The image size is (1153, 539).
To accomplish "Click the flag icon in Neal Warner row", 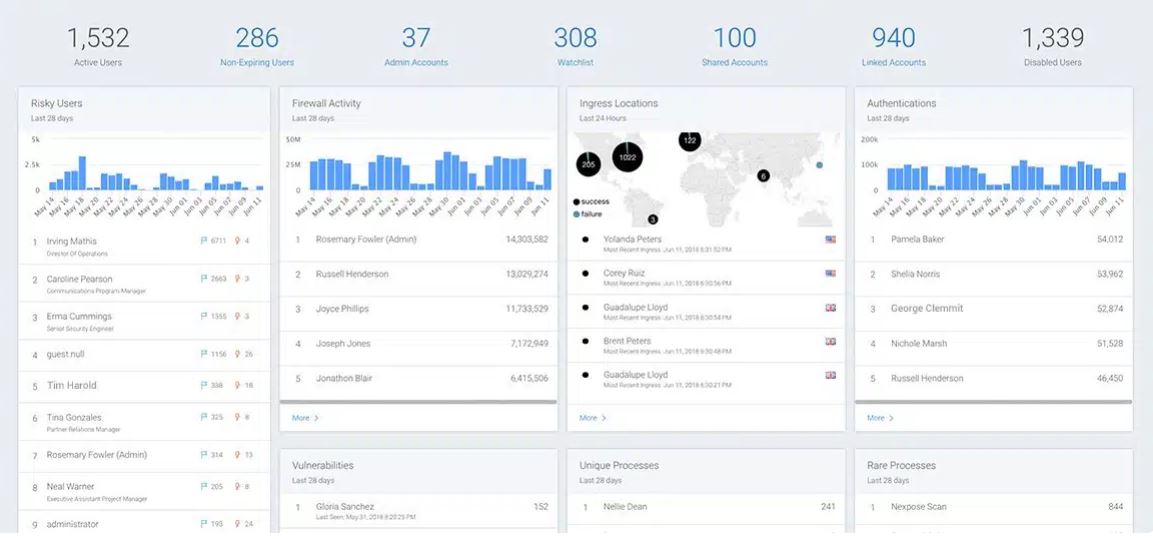I will [x=204, y=486].
